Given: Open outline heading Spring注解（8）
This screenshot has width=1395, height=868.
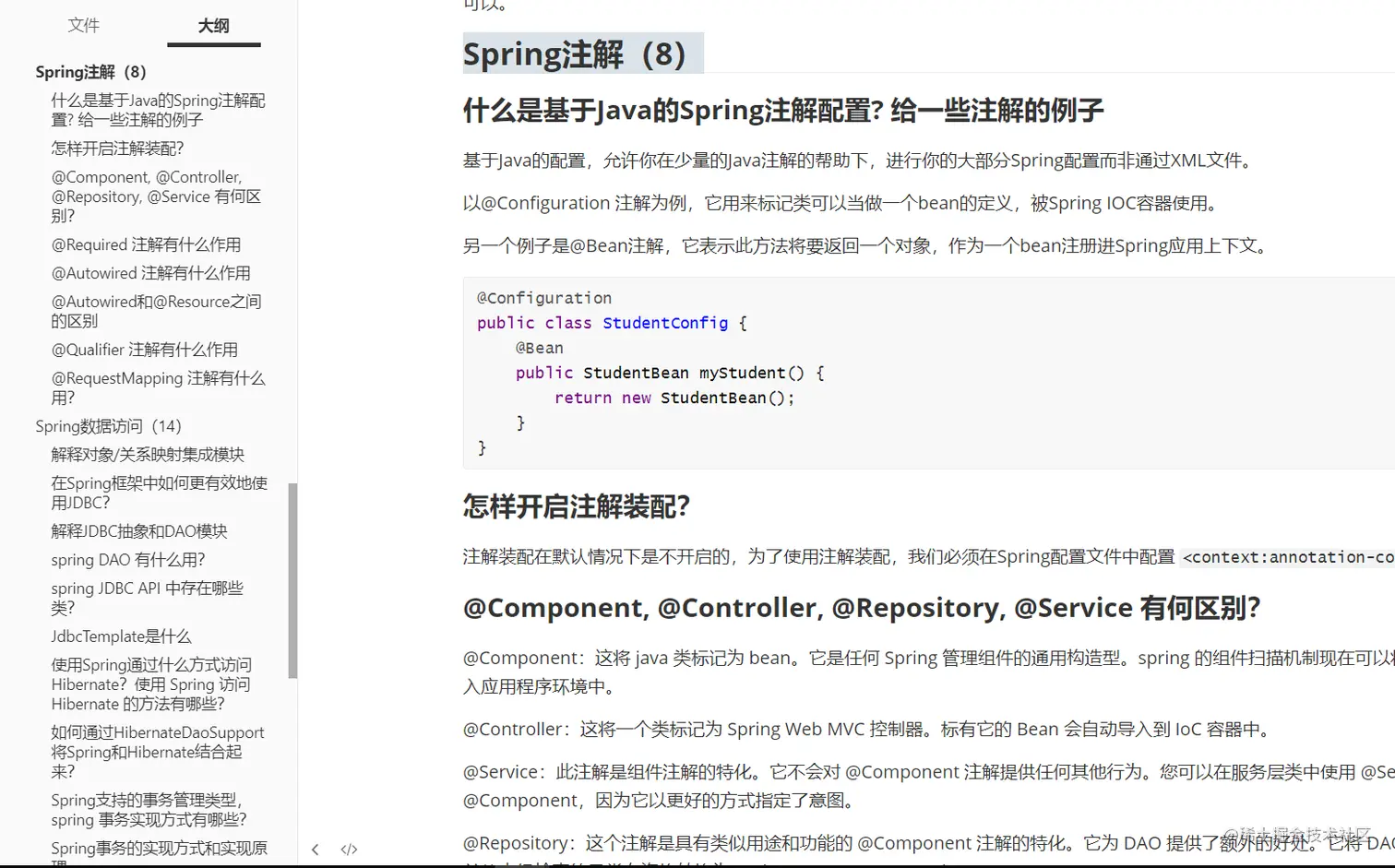Looking at the screenshot, I should tap(91, 72).
